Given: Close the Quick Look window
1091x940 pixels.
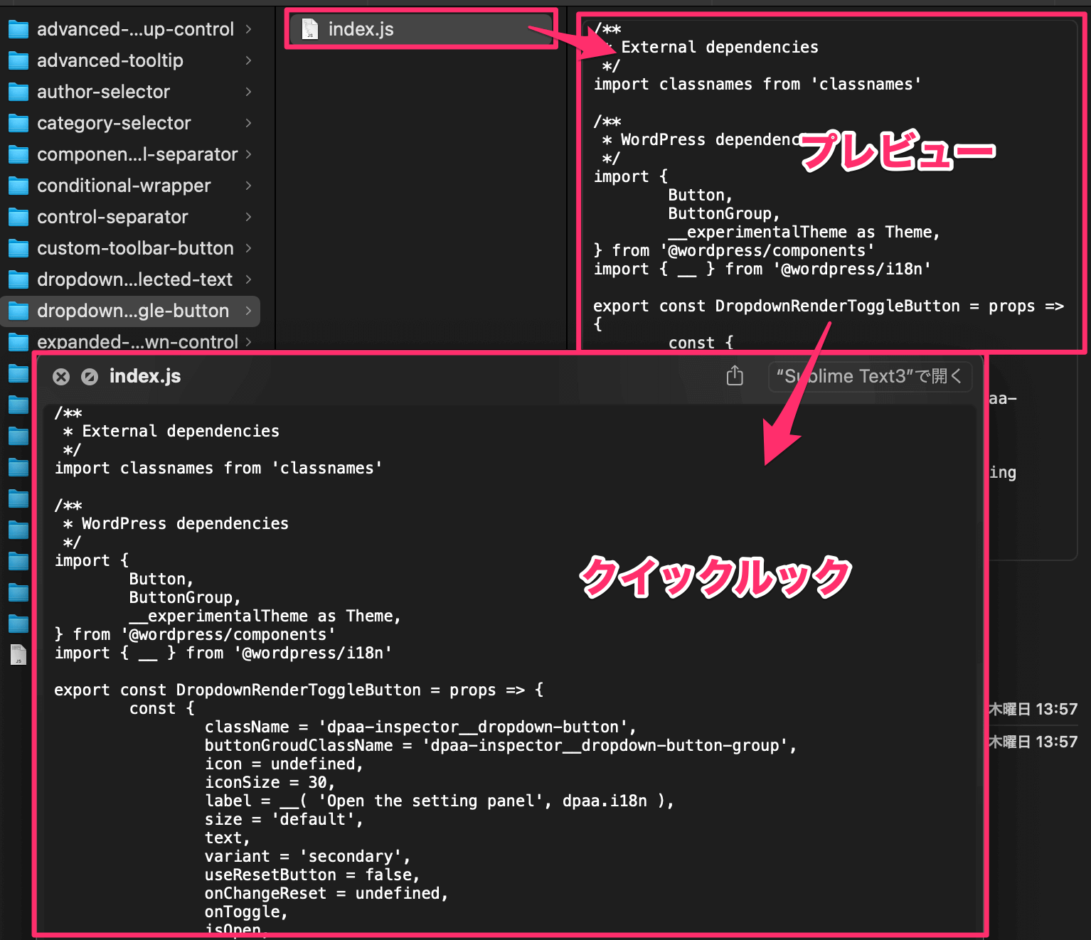Looking at the screenshot, I should click(60, 377).
